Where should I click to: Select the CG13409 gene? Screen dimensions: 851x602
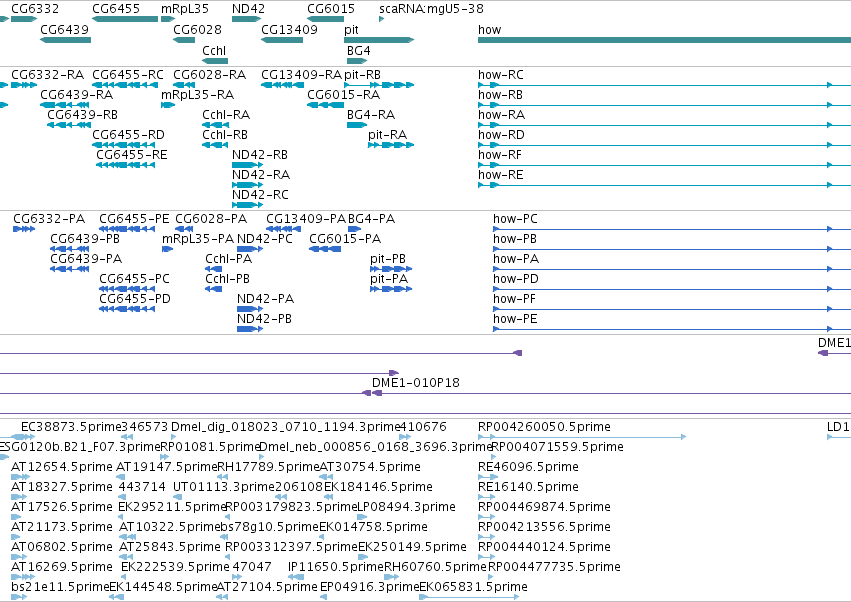pyautogui.click(x=282, y=40)
